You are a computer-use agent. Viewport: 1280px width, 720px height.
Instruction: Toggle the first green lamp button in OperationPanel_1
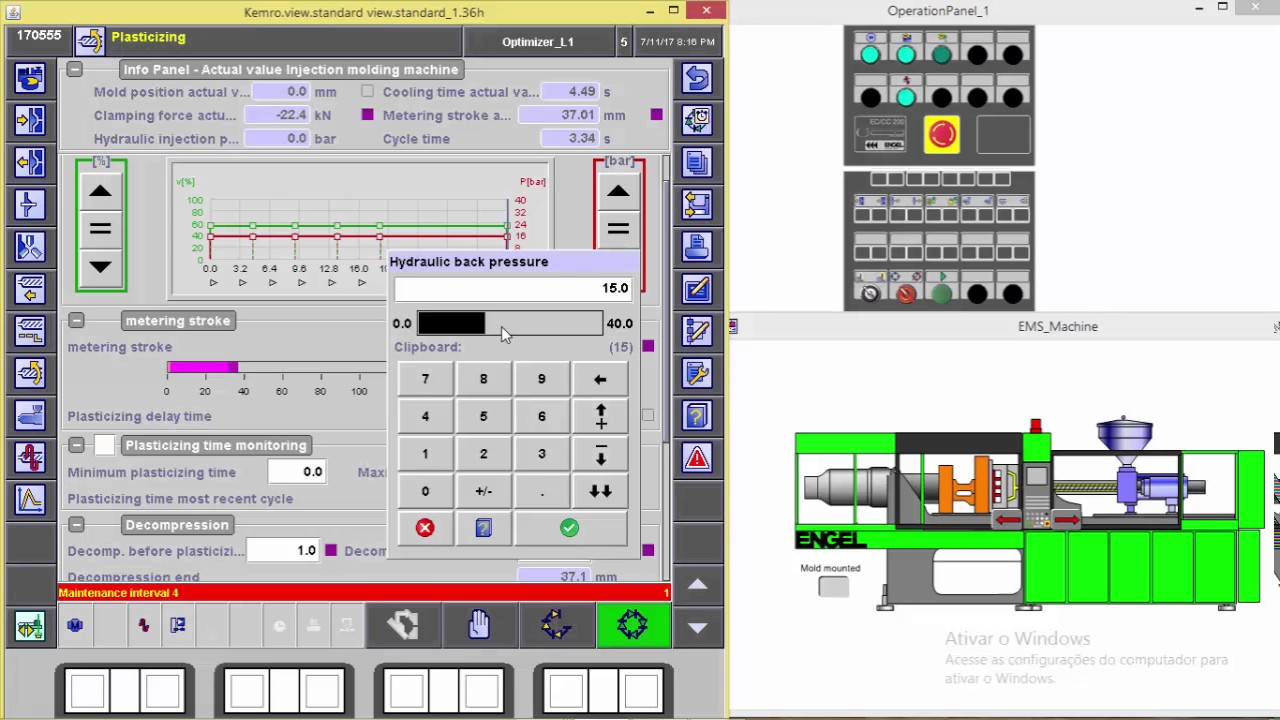click(869, 55)
